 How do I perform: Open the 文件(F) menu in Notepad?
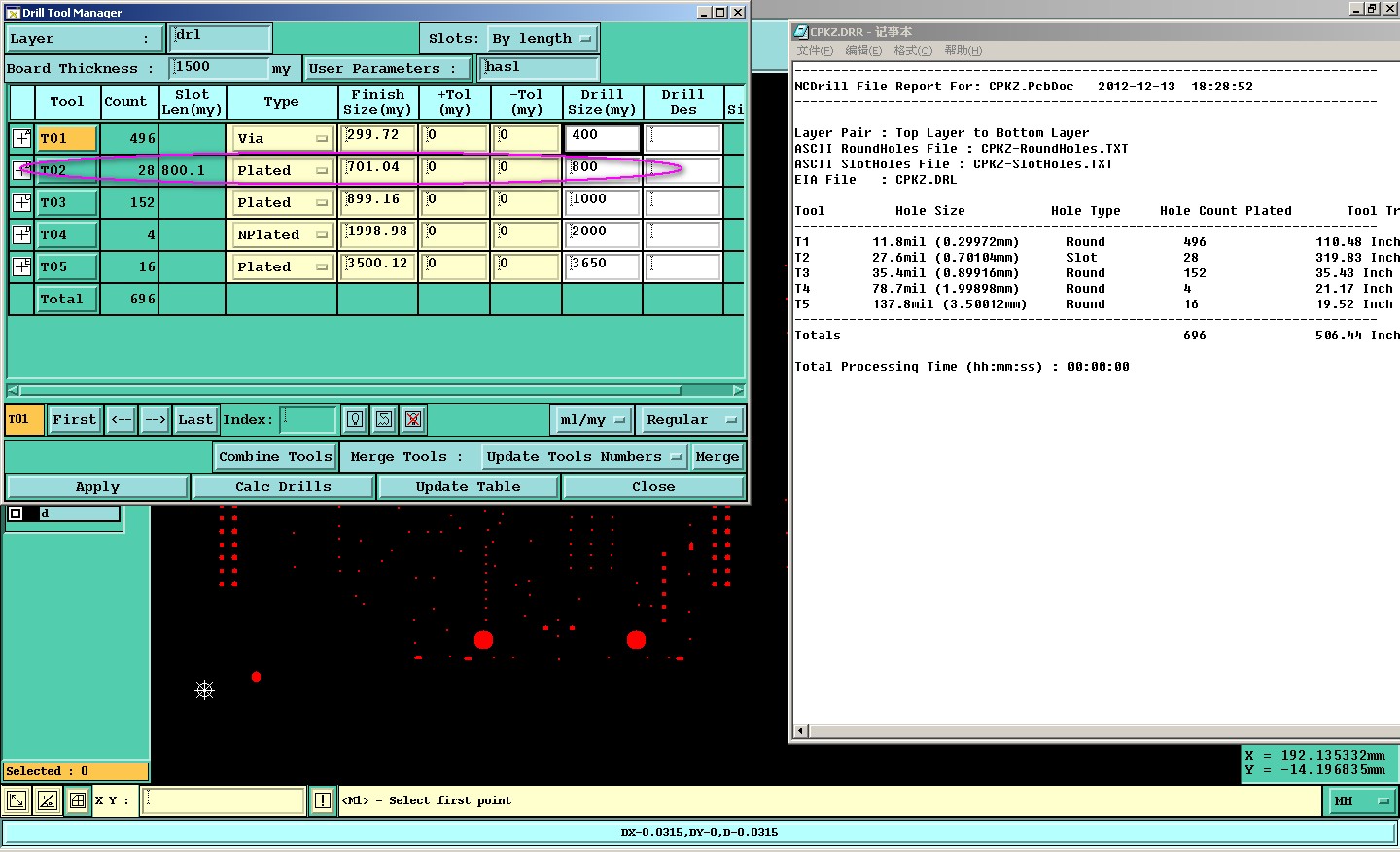815,51
